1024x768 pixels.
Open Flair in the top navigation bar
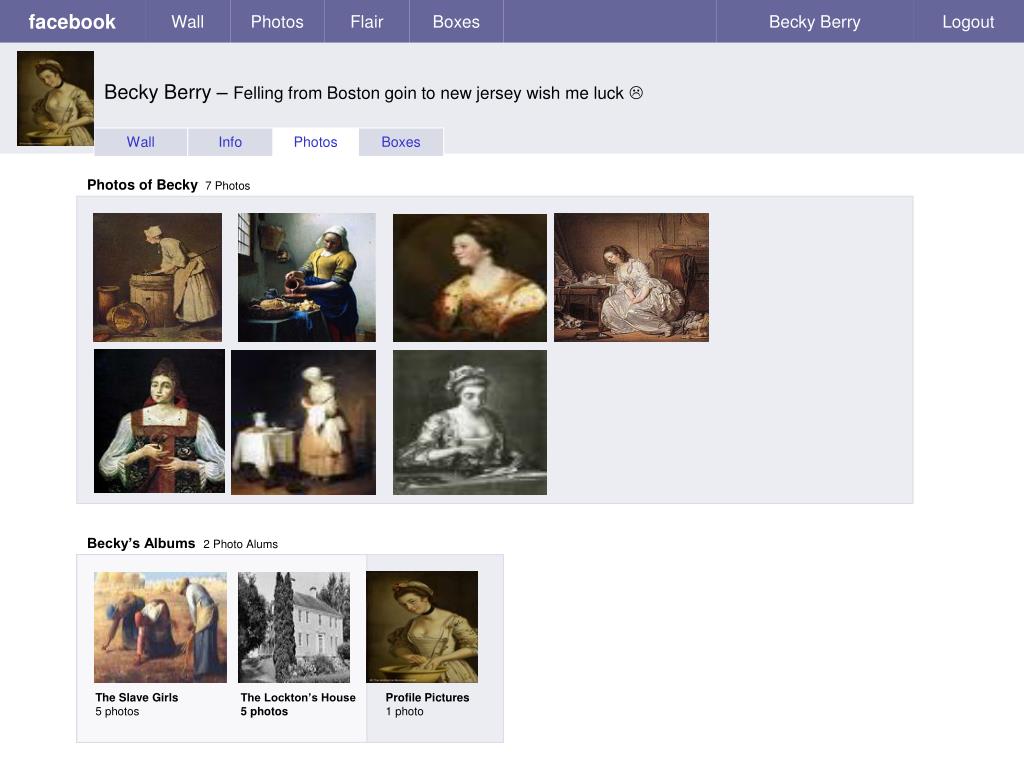[366, 22]
